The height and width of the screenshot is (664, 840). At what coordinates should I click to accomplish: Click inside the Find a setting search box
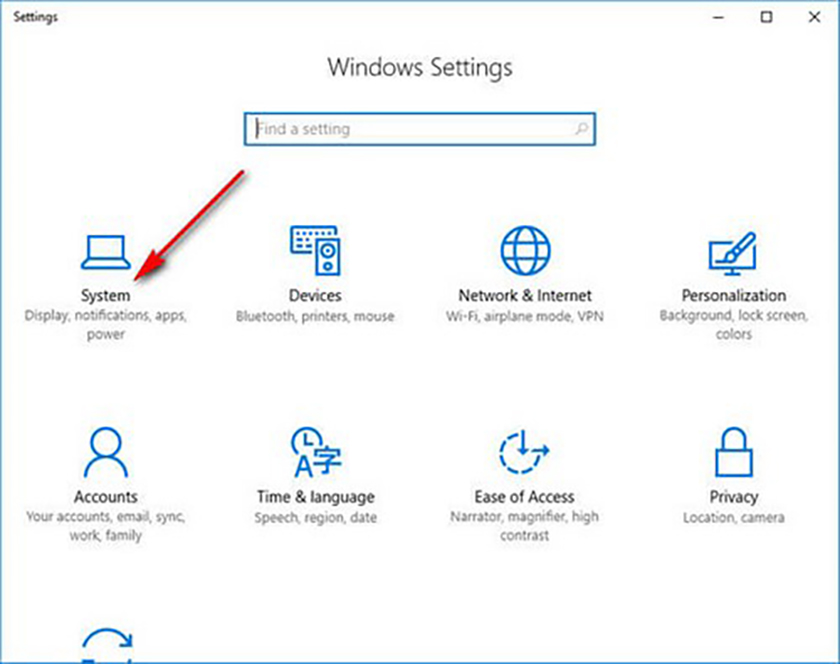point(400,129)
